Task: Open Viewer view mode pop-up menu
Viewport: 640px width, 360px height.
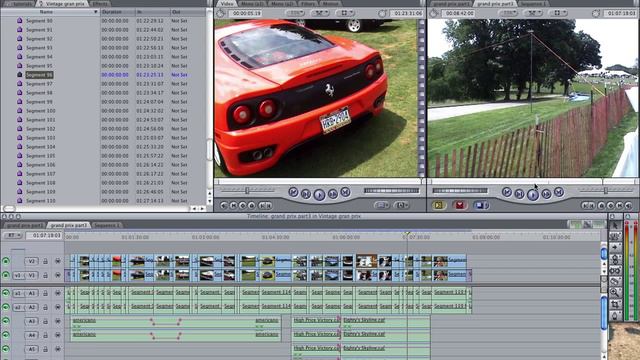Action: coord(344,13)
